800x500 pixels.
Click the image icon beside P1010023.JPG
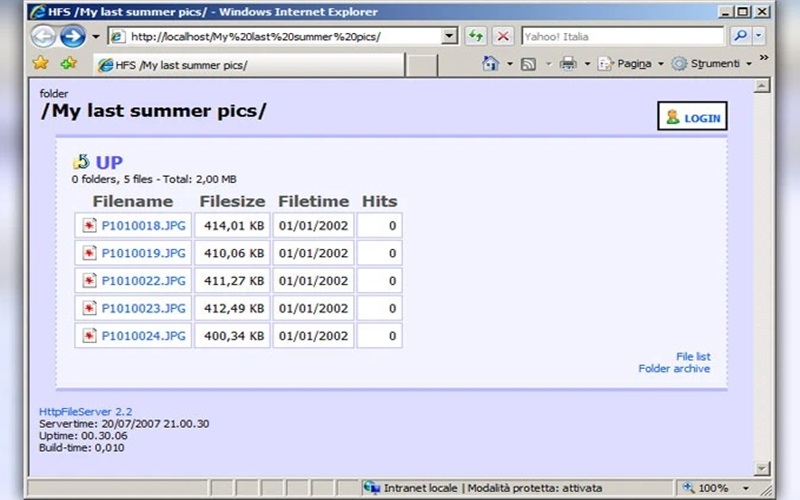click(x=89, y=308)
